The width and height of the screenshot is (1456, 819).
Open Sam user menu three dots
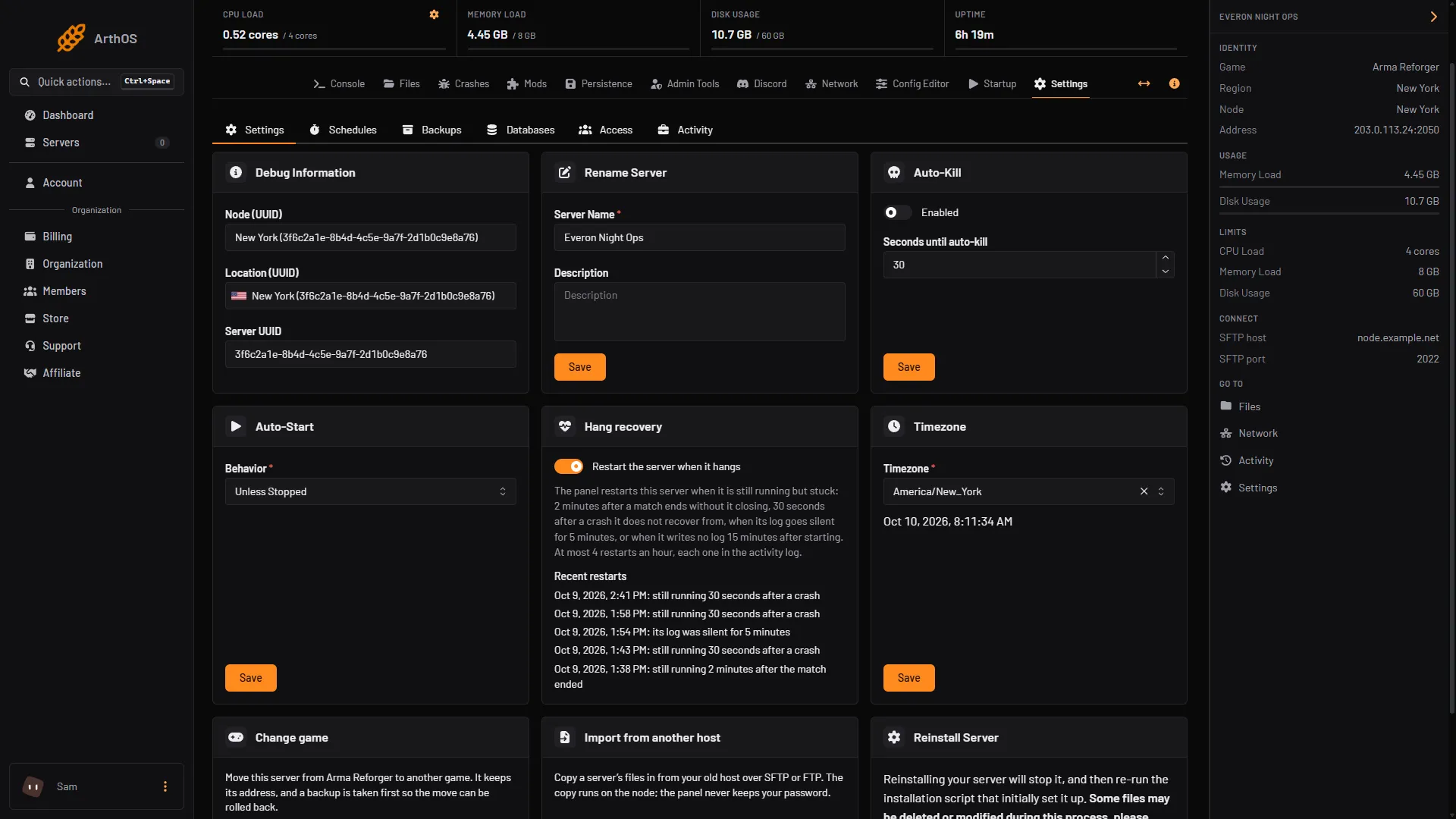(165, 786)
